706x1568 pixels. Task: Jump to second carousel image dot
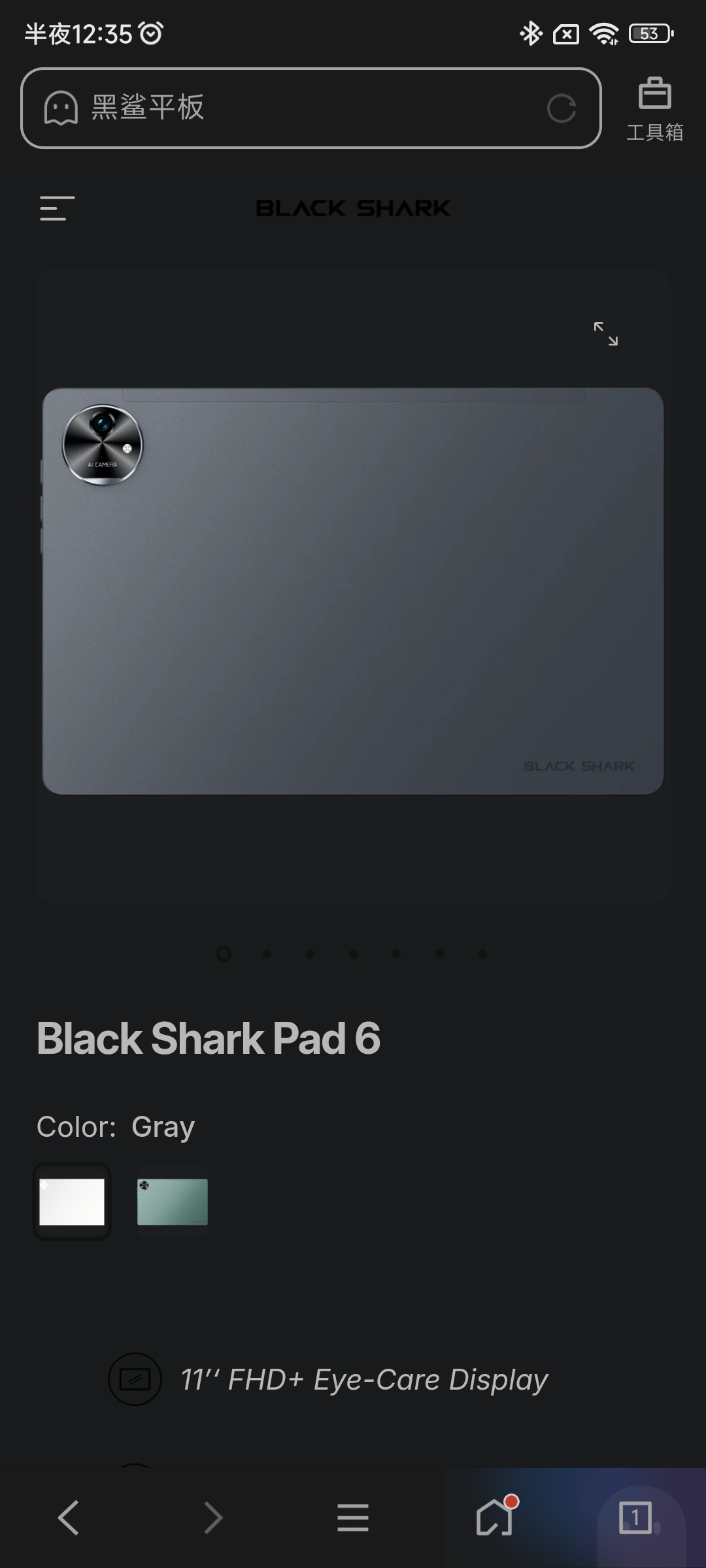267,954
